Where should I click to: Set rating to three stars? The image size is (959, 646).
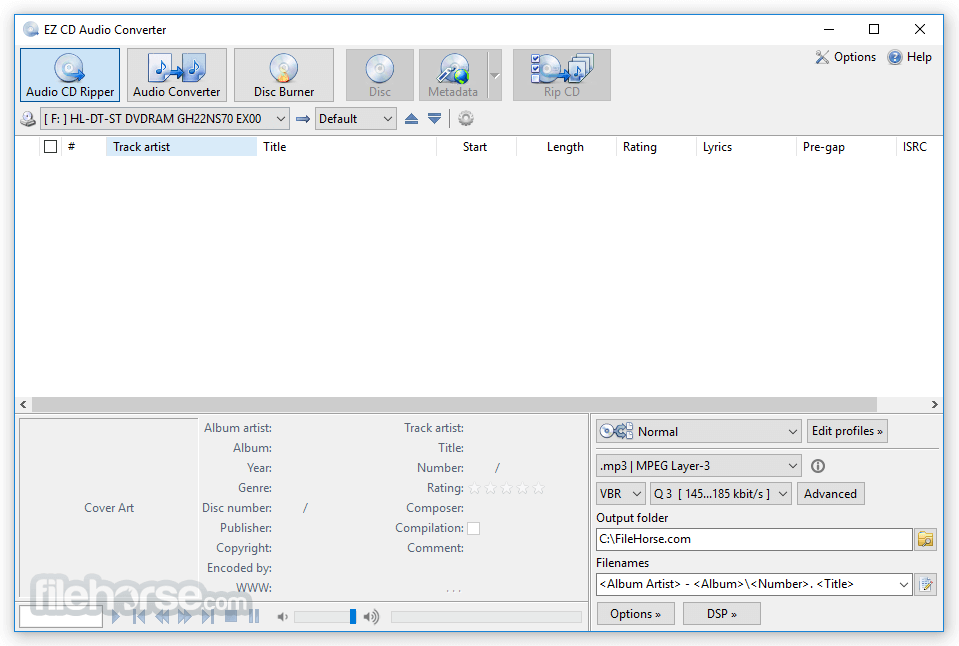point(506,488)
